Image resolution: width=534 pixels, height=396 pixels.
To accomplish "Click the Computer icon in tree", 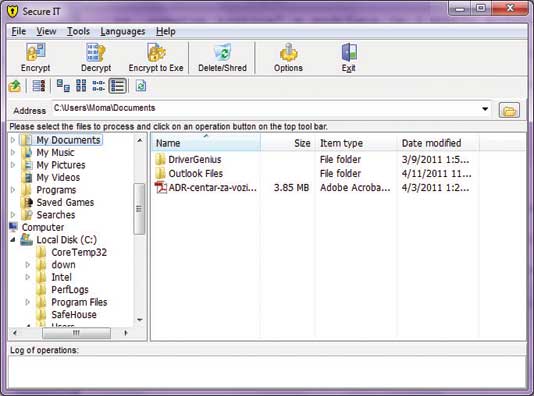I will tap(14, 227).
